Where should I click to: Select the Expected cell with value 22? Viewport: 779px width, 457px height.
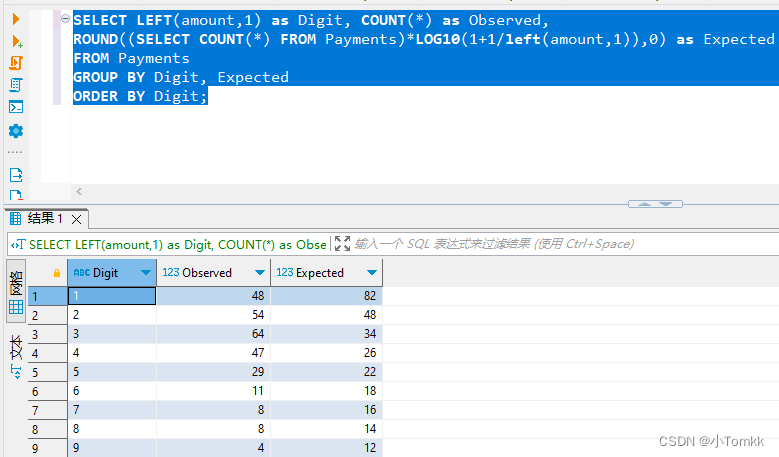326,372
